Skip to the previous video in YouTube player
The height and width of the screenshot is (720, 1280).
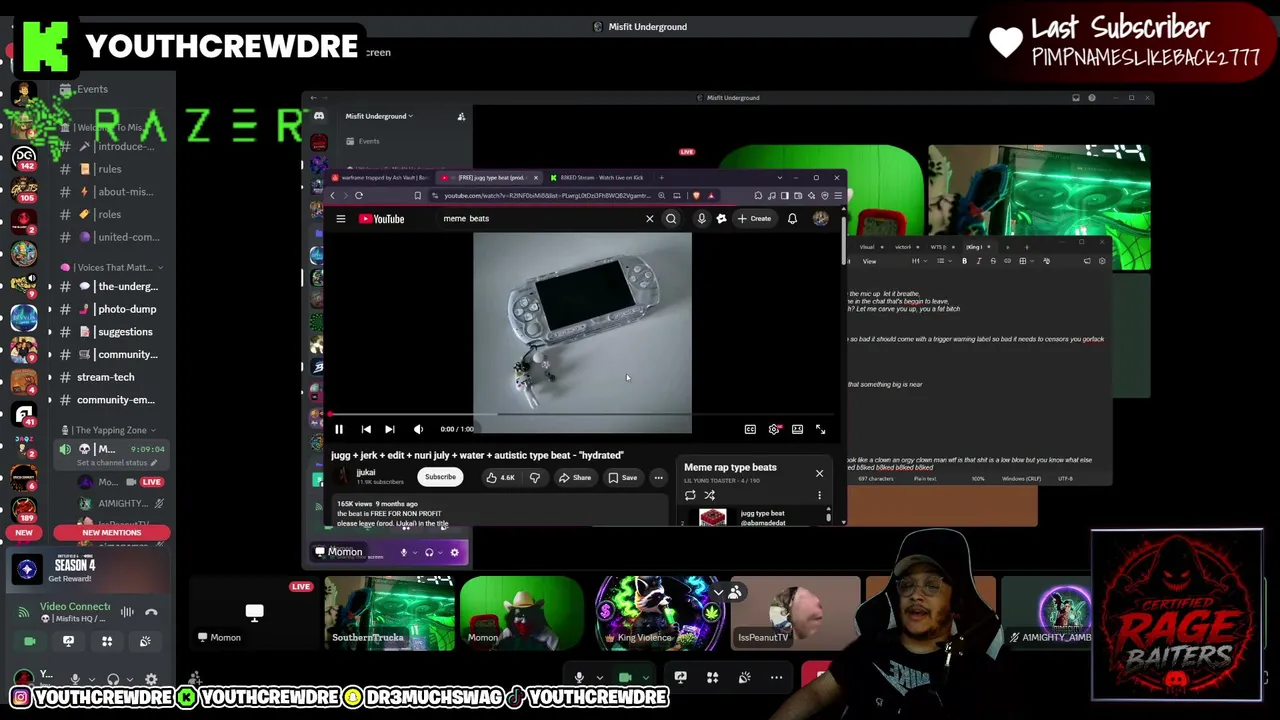(366, 429)
